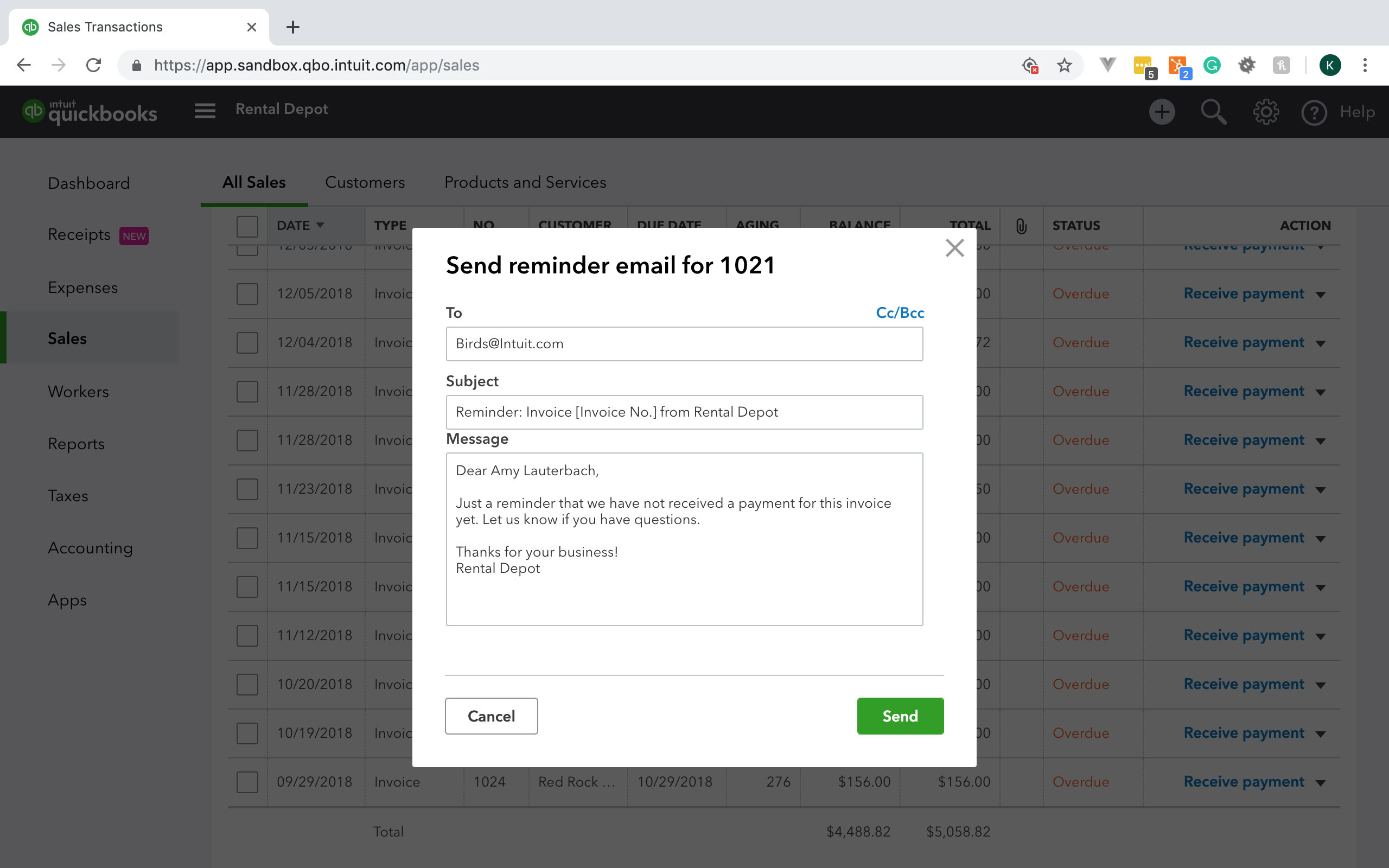Cancel the reminder email
This screenshot has height=868, width=1389.
(x=492, y=716)
